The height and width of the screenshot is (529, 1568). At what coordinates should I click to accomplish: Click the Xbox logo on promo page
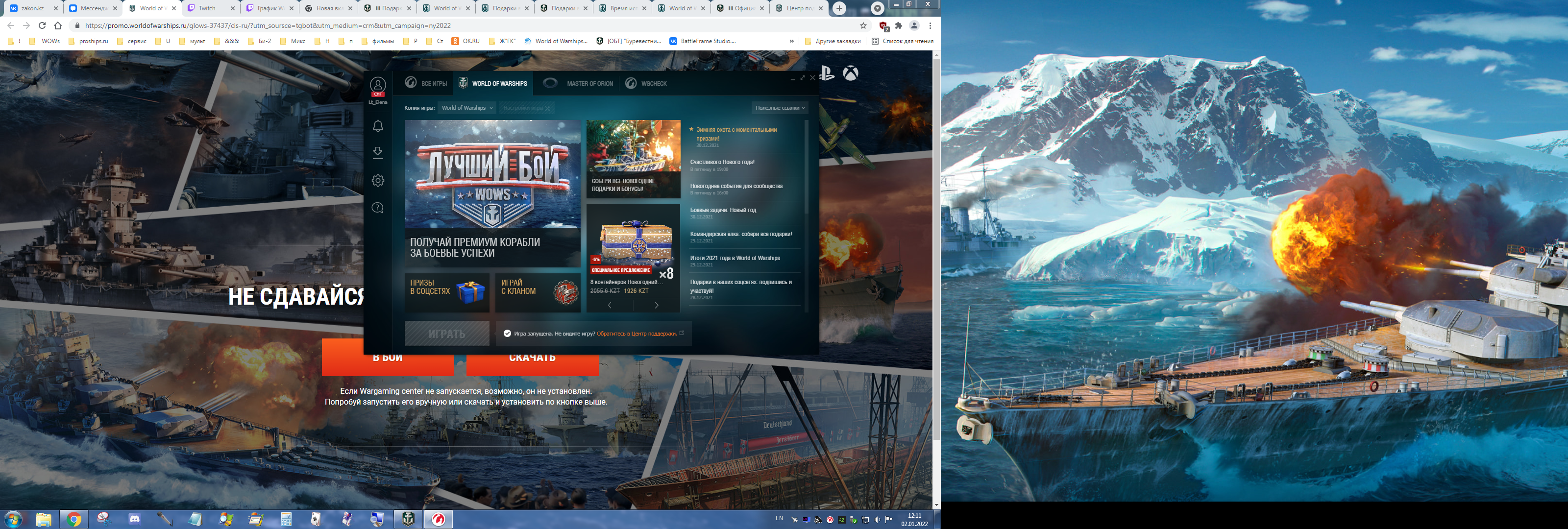pyautogui.click(x=850, y=73)
